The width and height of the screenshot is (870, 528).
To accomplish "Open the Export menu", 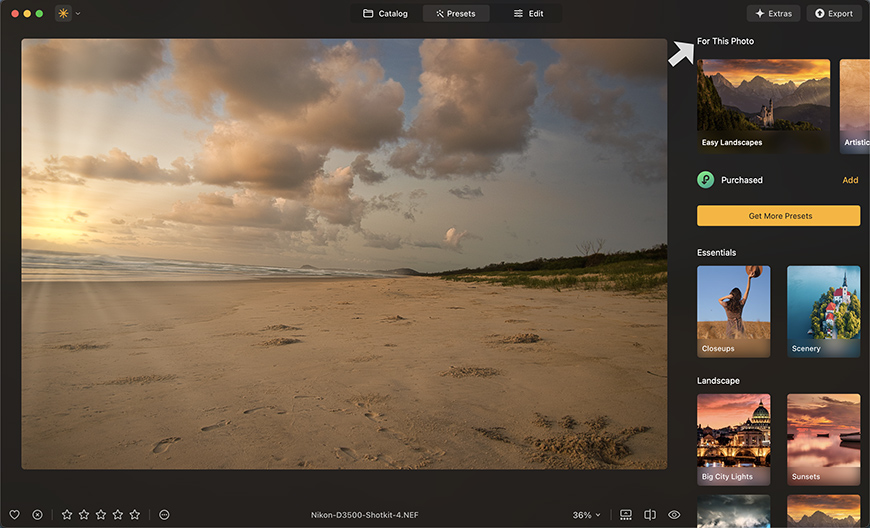I will pos(833,14).
